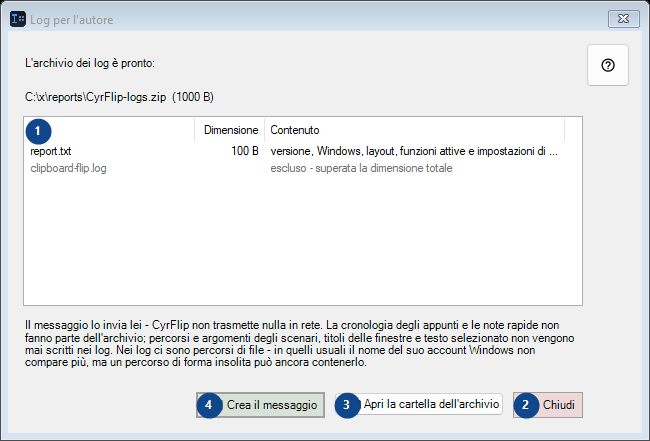This screenshot has height=441, width=650.
Task: Click the Crea il messaggio button
Action: pyautogui.click(x=260, y=405)
